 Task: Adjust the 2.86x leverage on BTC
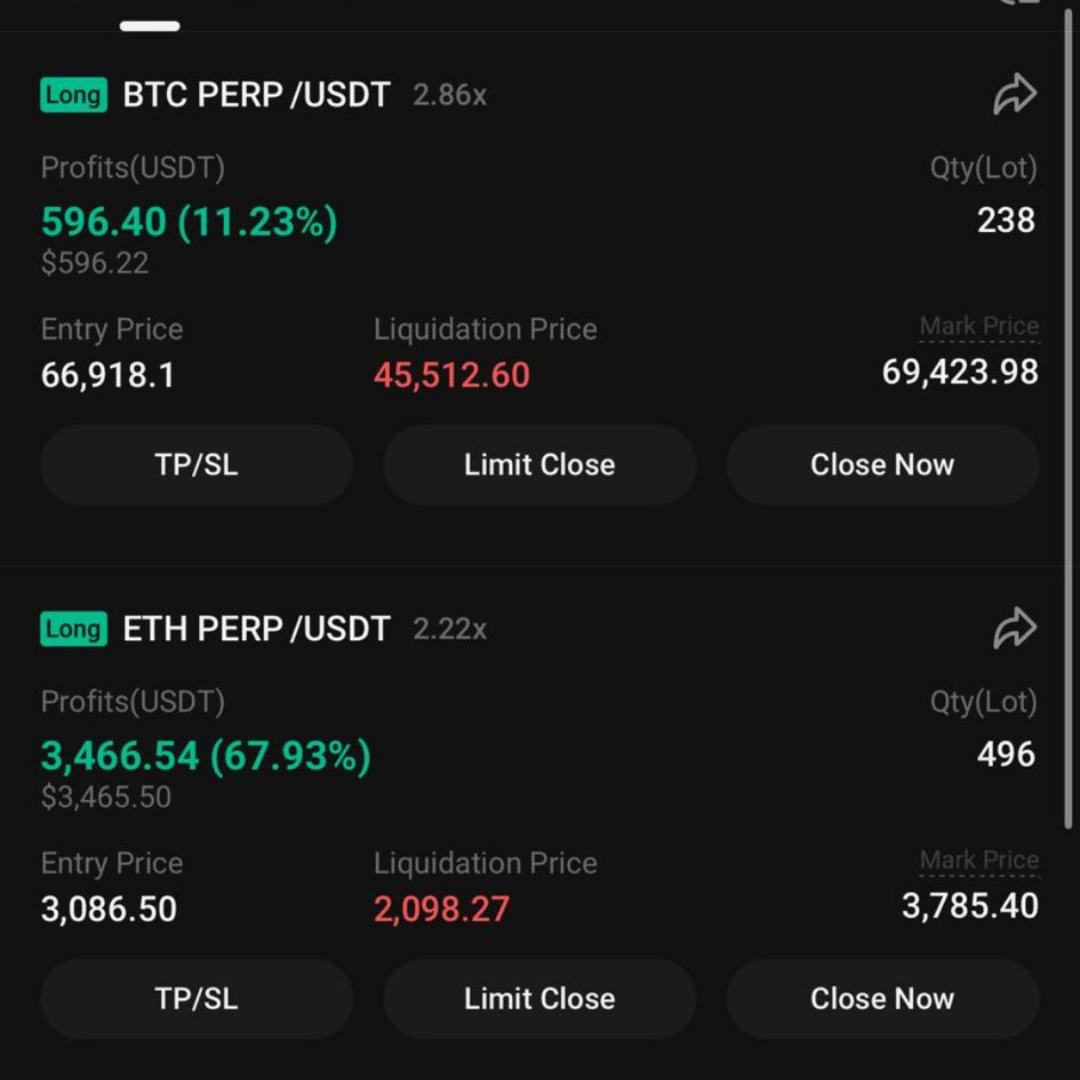(x=450, y=96)
